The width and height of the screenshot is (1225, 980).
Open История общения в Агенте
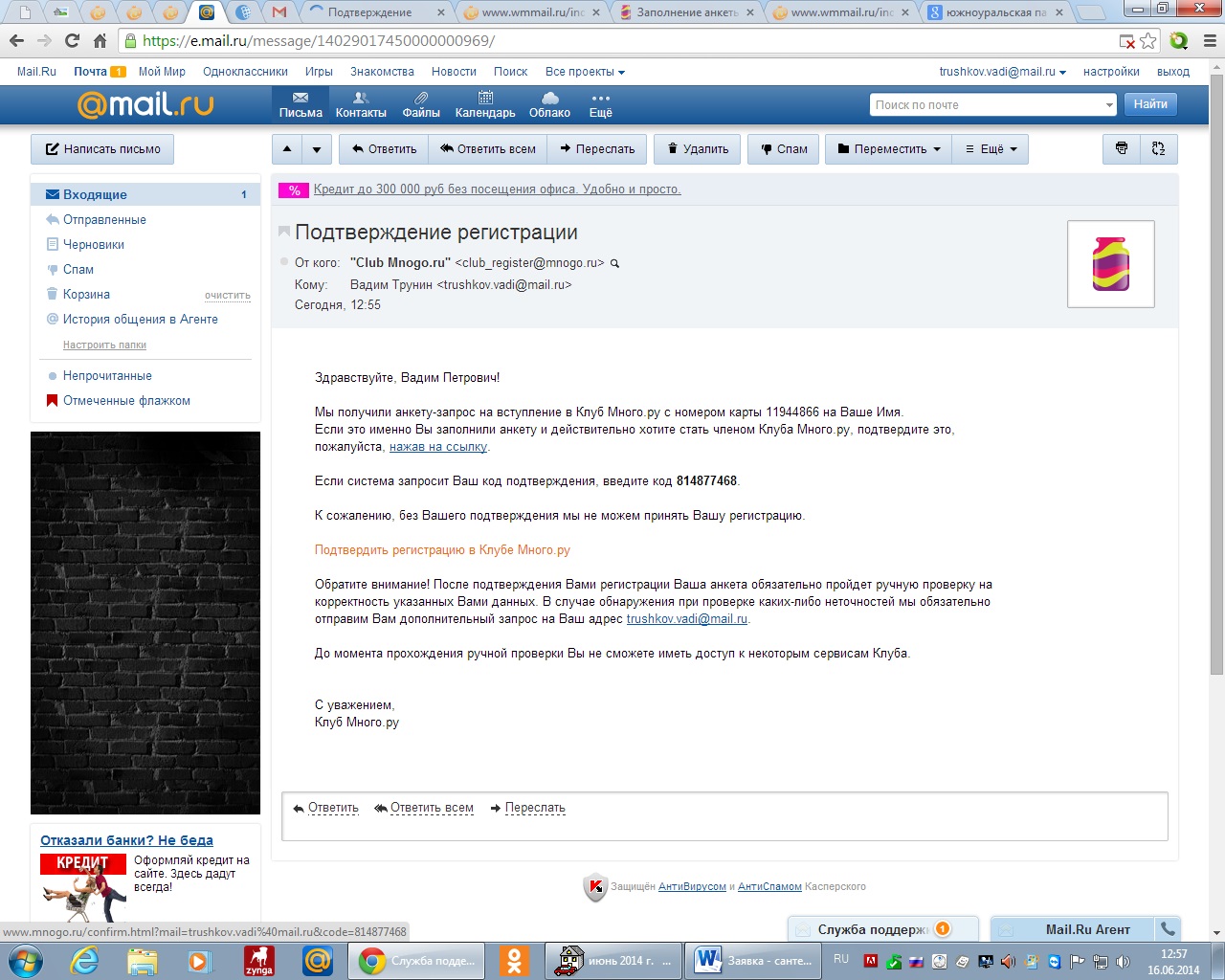[141, 320]
